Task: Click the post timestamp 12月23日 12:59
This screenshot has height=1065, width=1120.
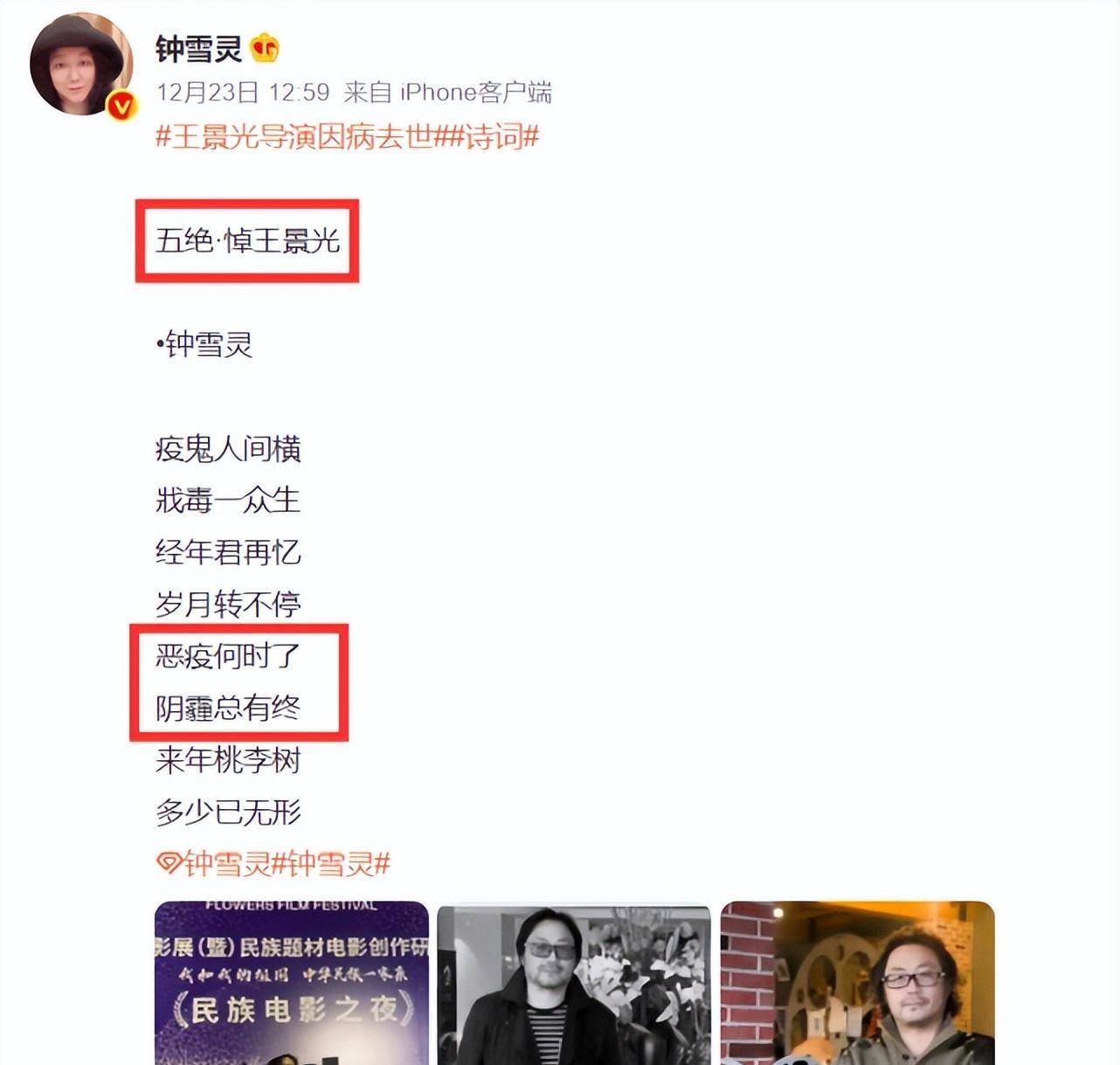Action: (x=243, y=92)
